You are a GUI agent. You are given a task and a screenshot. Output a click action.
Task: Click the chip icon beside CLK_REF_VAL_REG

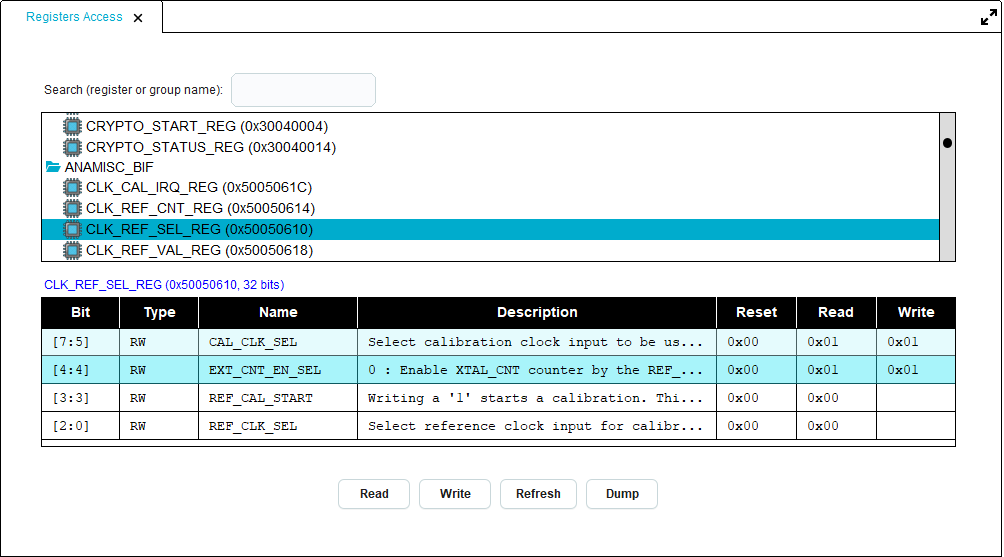pos(72,250)
